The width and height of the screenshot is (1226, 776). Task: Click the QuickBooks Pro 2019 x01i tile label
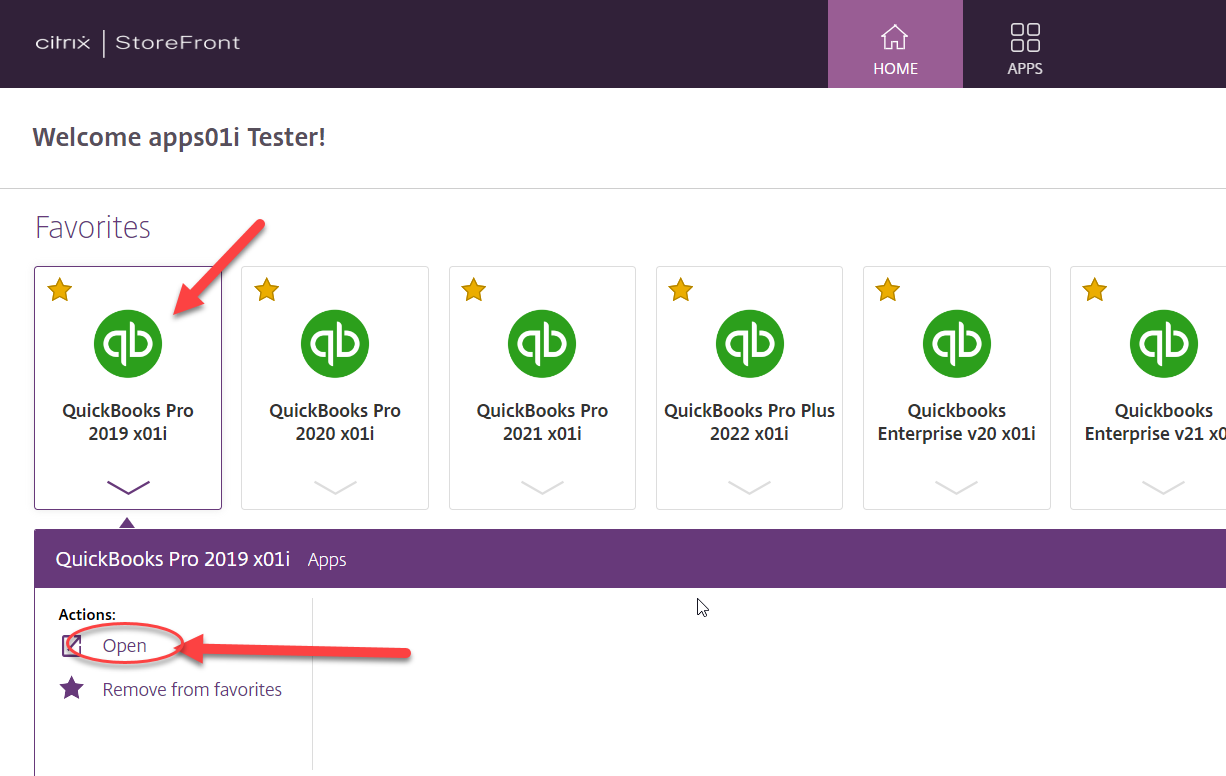click(x=128, y=422)
